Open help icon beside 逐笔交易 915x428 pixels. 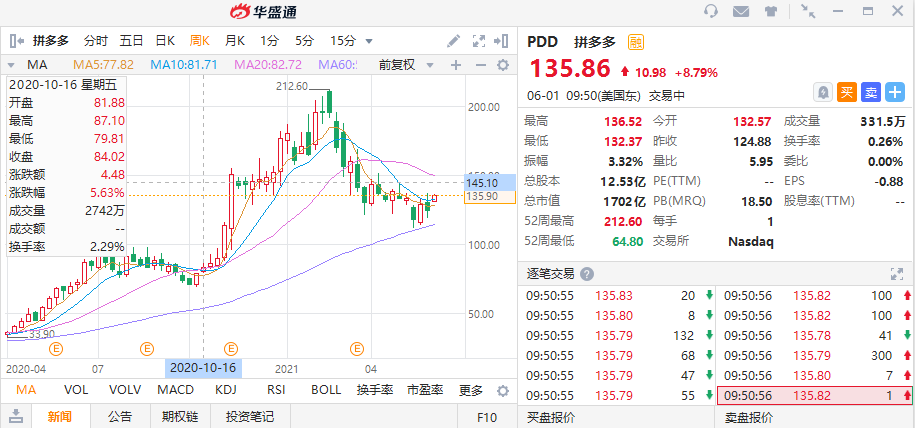click(x=587, y=274)
